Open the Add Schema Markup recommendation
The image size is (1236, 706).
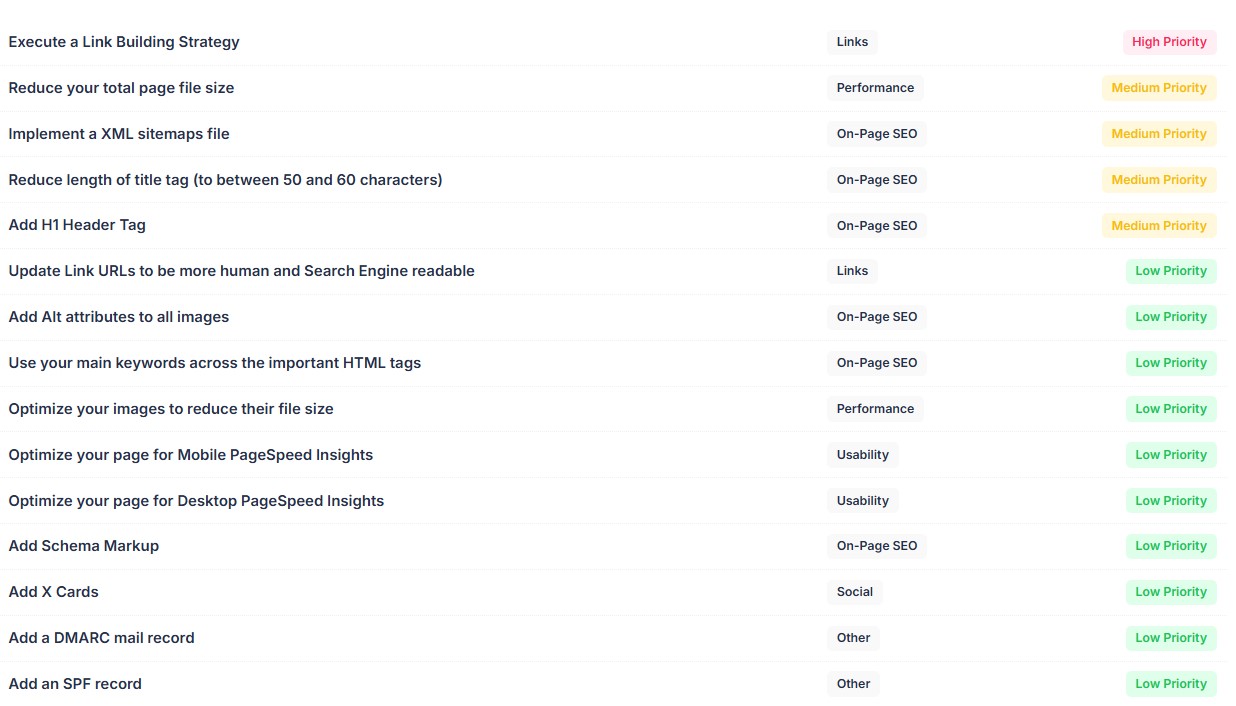coord(84,546)
